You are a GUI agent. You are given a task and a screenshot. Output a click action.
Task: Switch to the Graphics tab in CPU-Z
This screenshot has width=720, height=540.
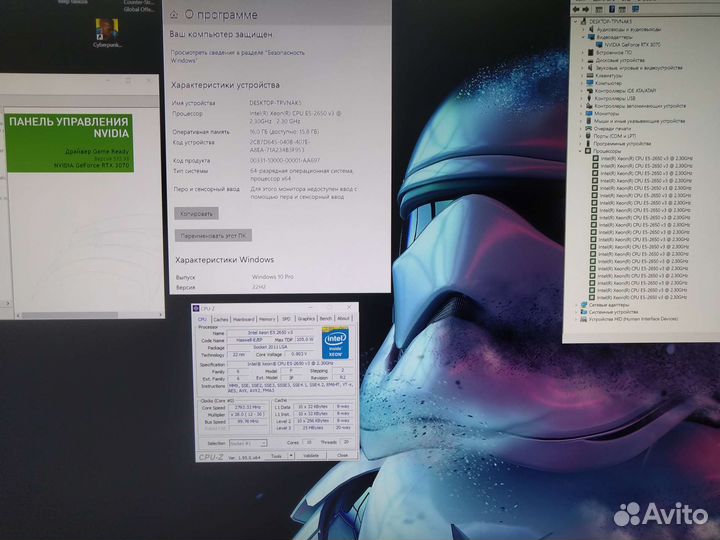(306, 319)
